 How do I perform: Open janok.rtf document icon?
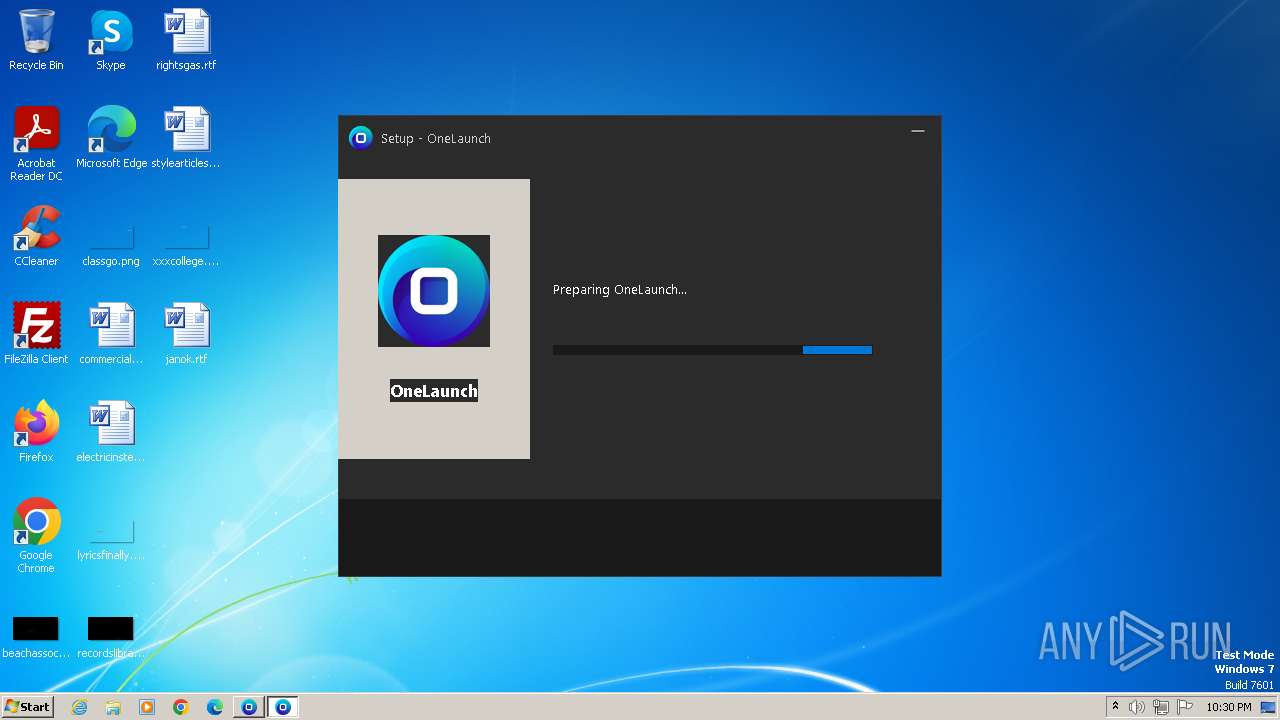click(186, 334)
